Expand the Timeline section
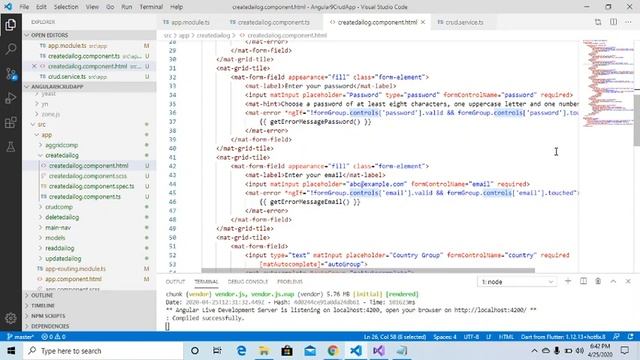 [89, 305]
